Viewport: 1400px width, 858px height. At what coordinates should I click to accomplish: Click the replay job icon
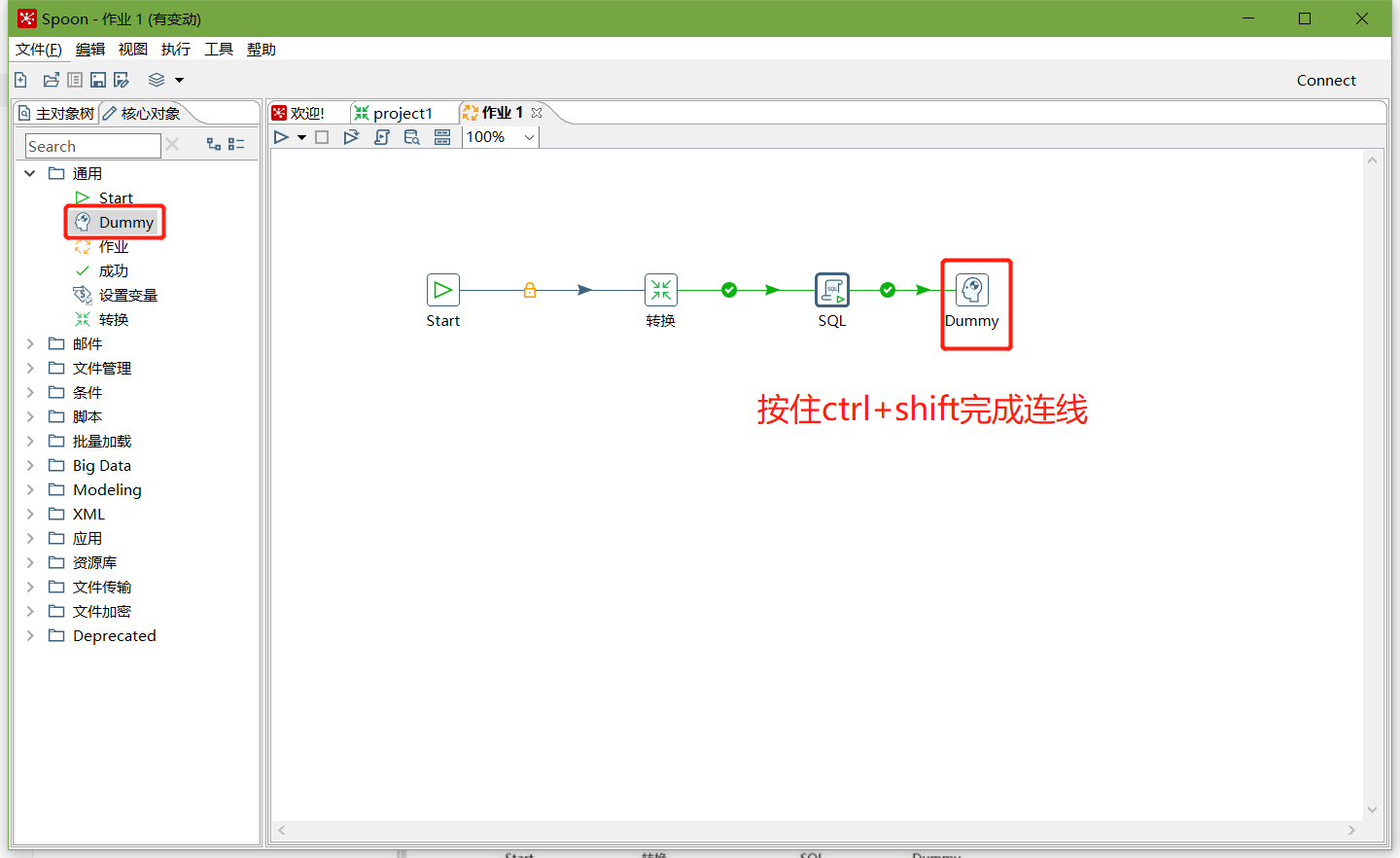352,137
